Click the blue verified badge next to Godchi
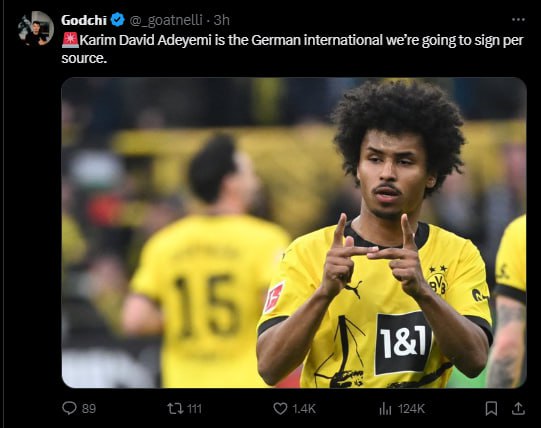Screen dimensions: 541x428 click(x=118, y=20)
